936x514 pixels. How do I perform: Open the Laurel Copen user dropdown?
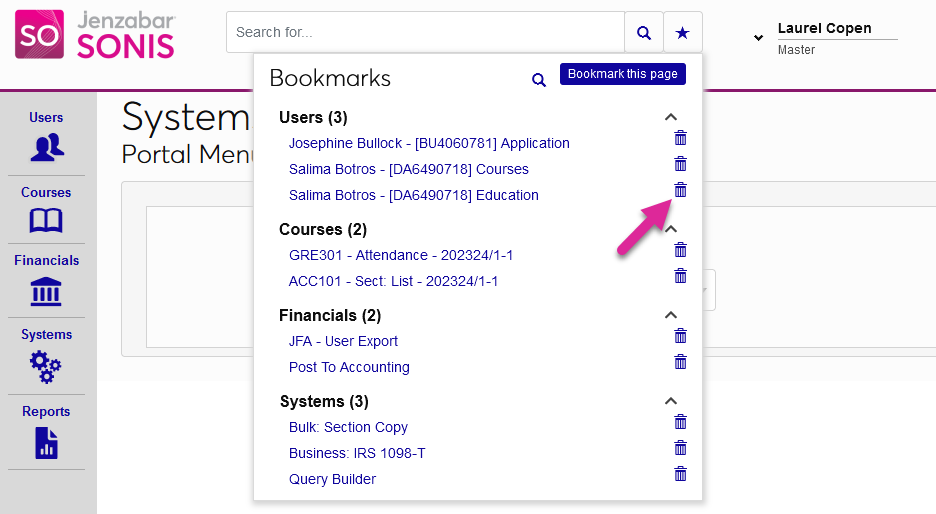pyautogui.click(x=756, y=38)
